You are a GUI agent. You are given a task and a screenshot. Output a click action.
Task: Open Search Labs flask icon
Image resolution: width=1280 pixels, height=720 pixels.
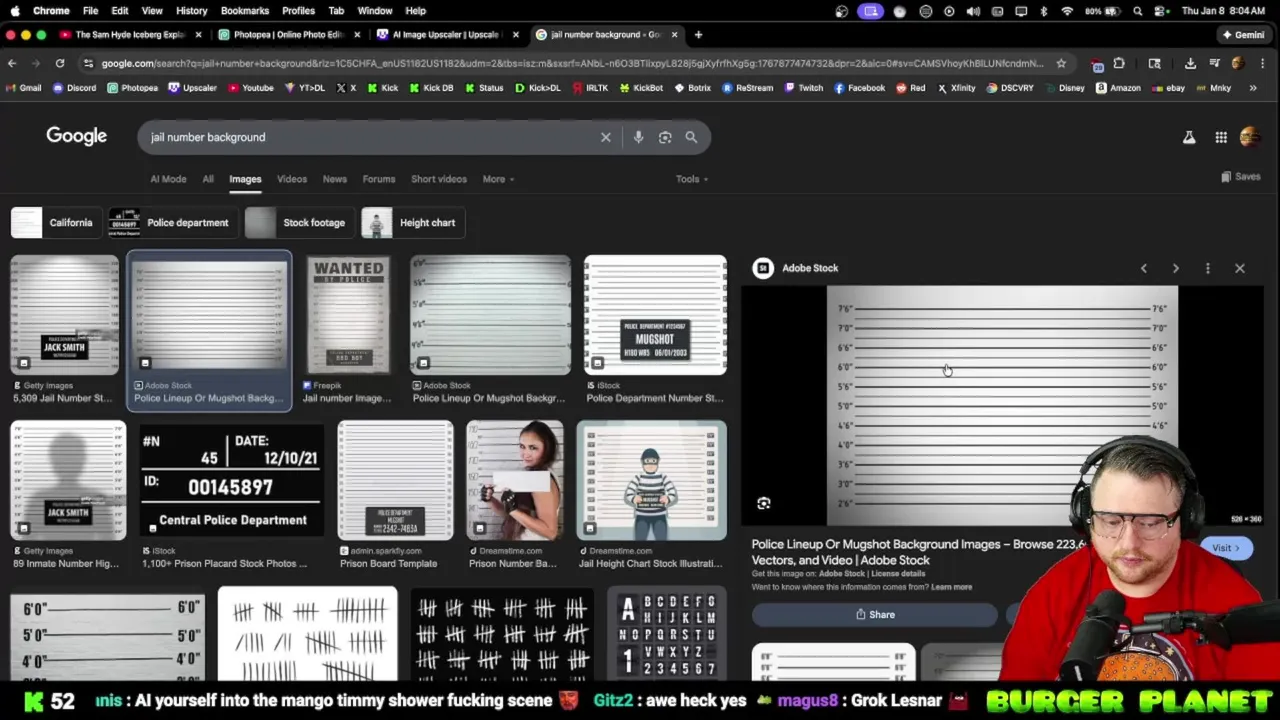tap(1189, 137)
